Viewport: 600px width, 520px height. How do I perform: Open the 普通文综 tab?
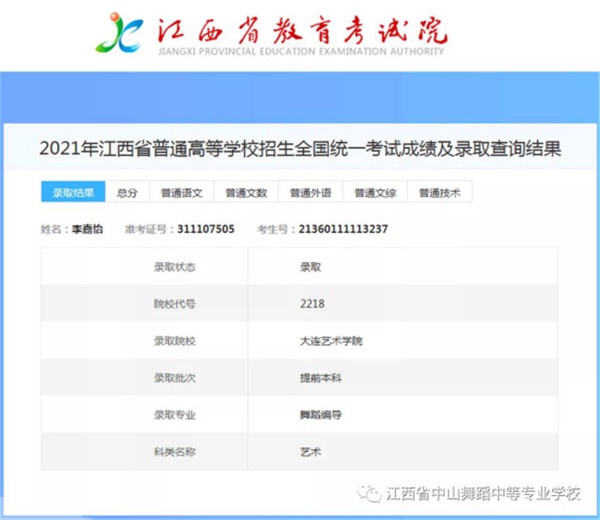coord(375,192)
